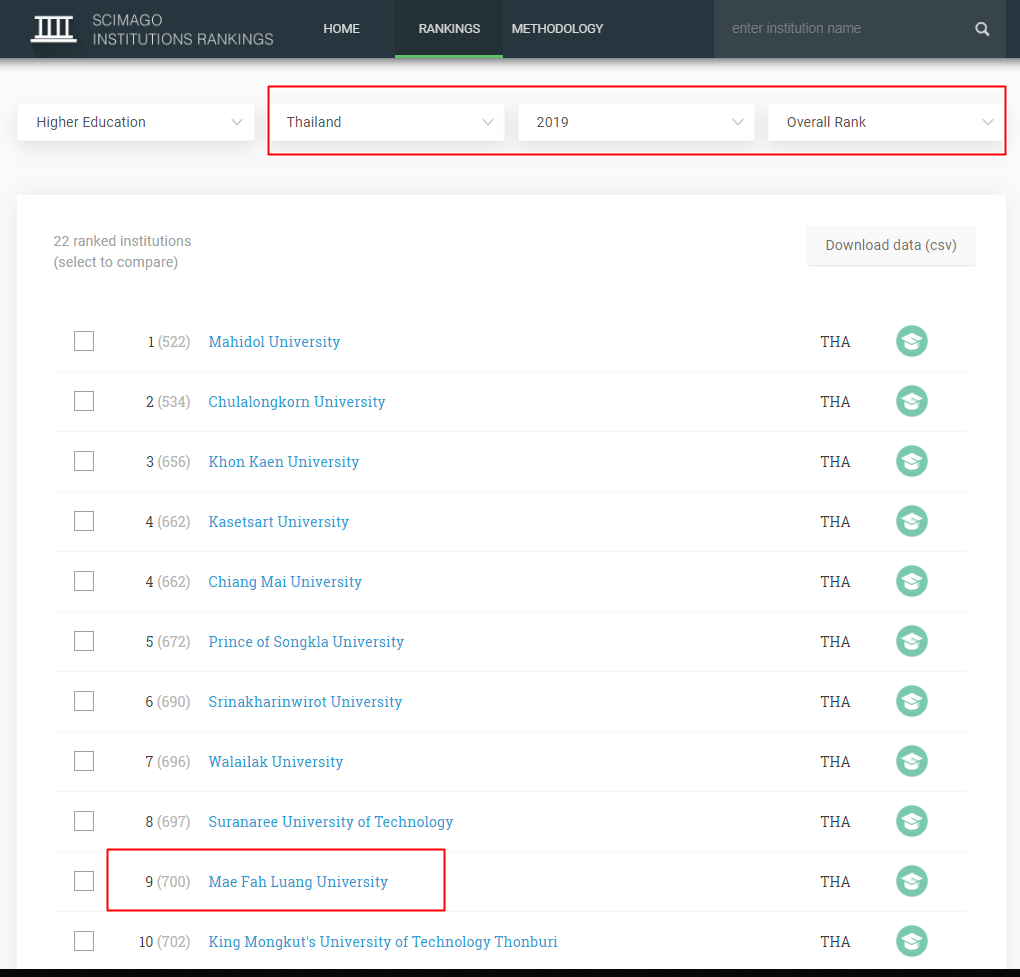The height and width of the screenshot is (977, 1020).
Task: Click the THA code in Walailak University row
Action: point(835,762)
